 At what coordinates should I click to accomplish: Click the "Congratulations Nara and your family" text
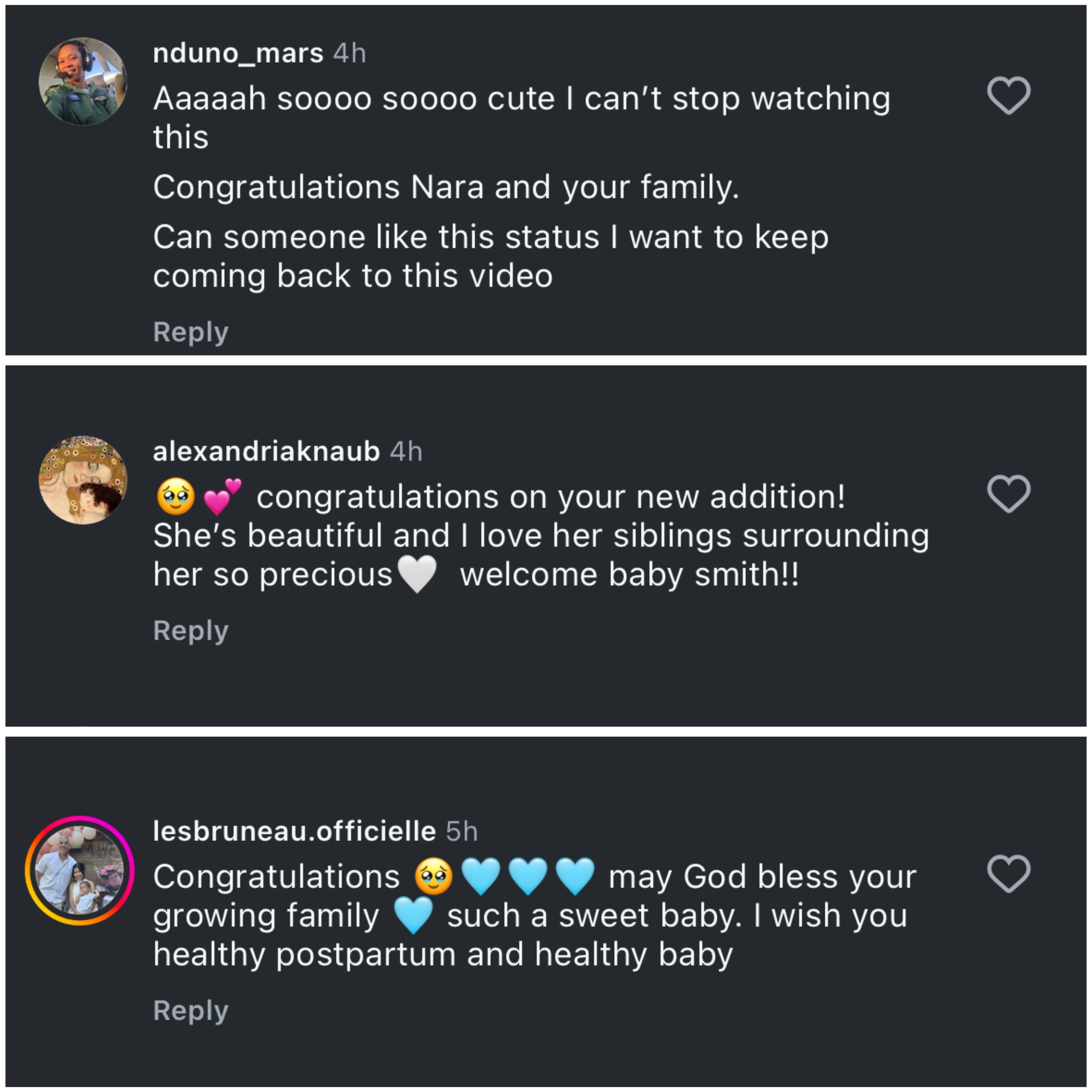(x=445, y=187)
